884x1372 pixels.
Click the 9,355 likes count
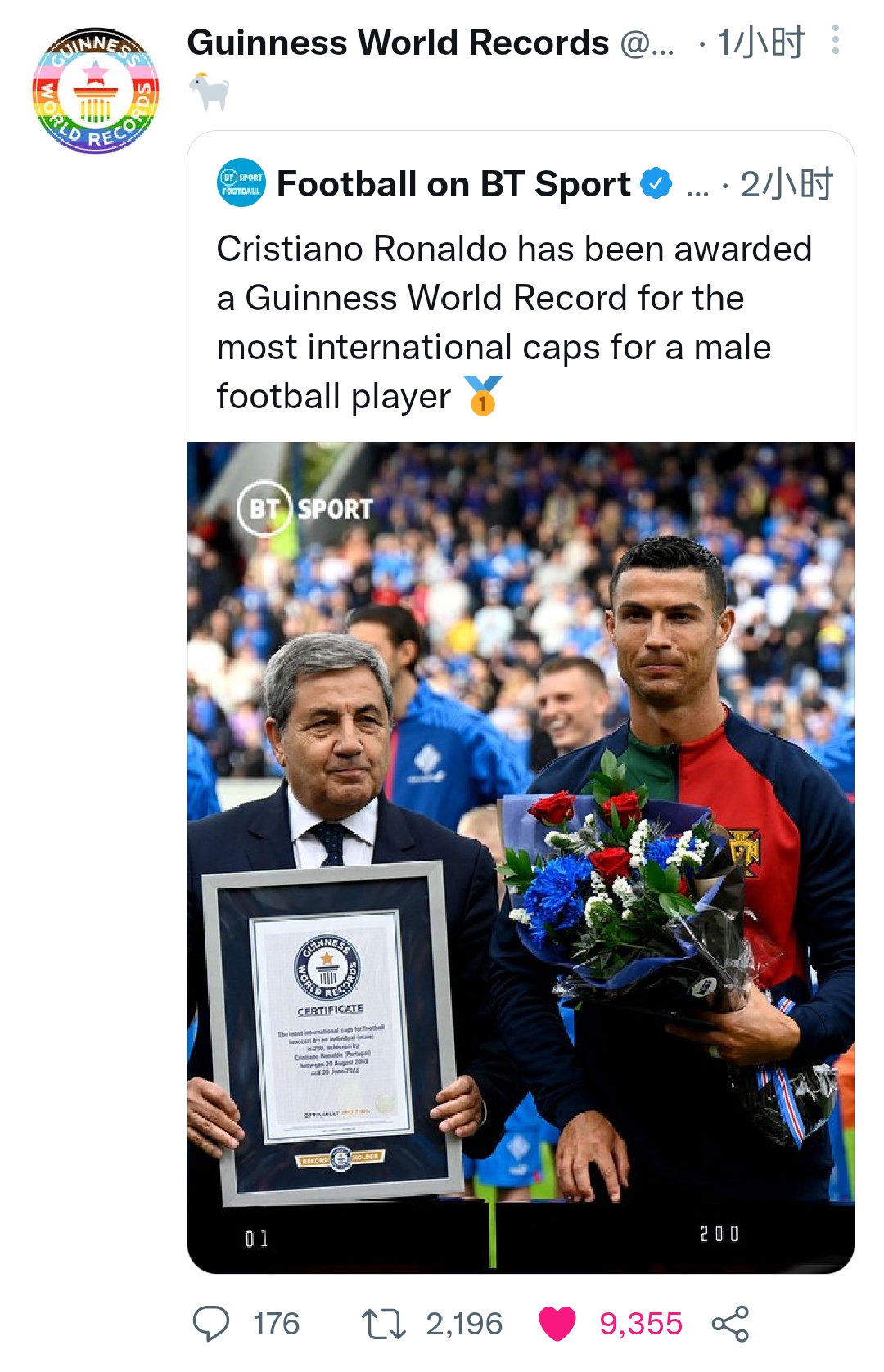(641, 1324)
